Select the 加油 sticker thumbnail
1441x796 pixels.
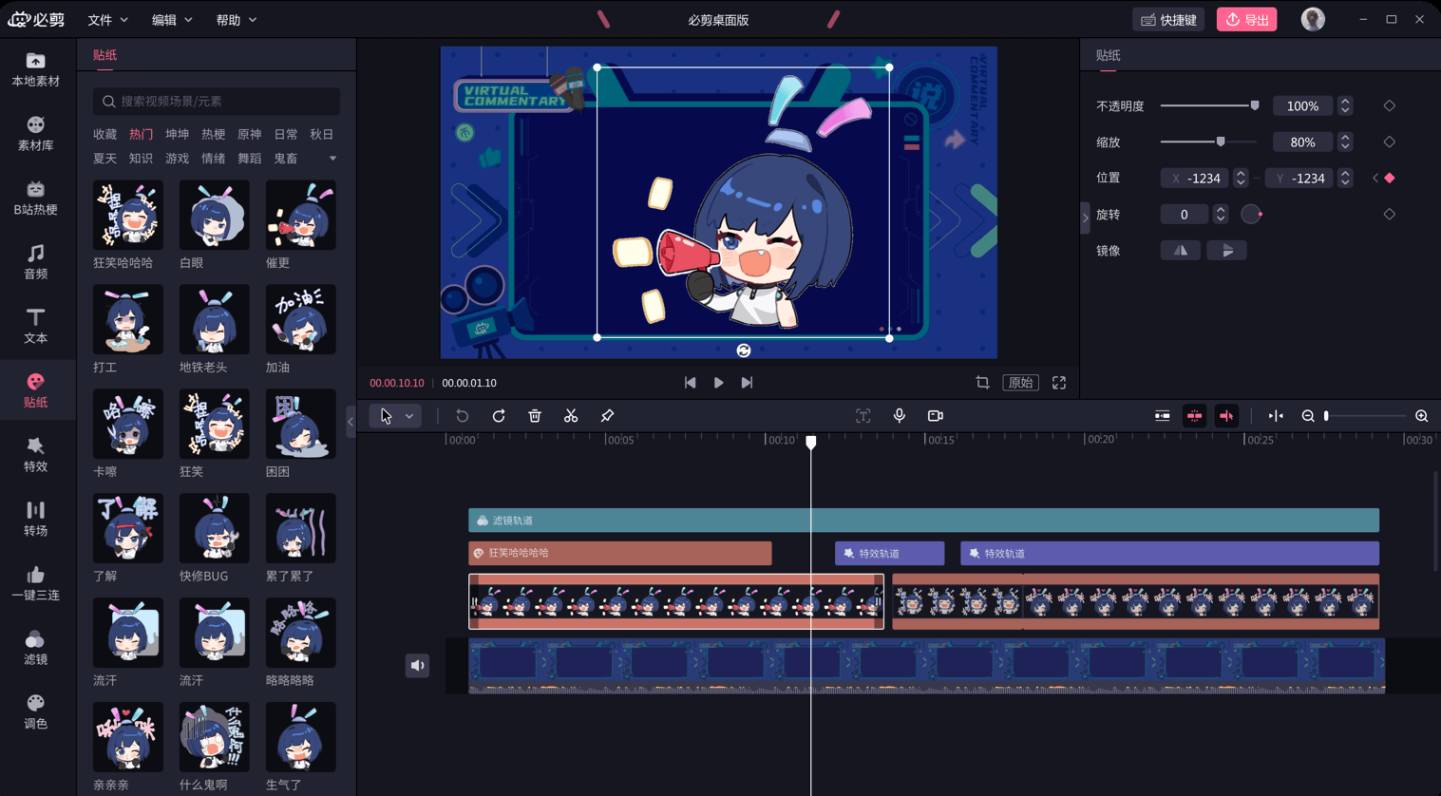tap(300, 320)
